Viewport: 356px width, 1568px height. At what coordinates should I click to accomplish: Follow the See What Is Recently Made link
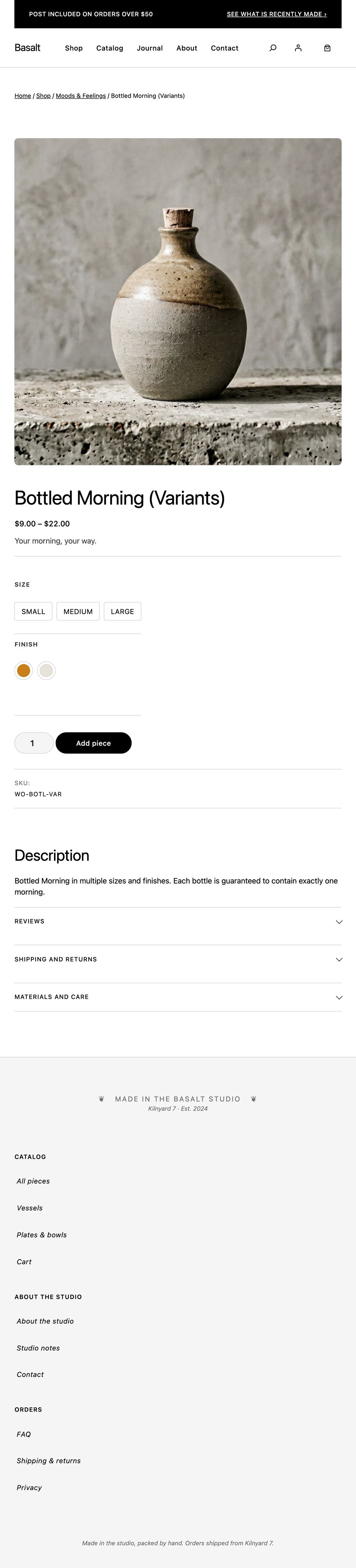(276, 14)
